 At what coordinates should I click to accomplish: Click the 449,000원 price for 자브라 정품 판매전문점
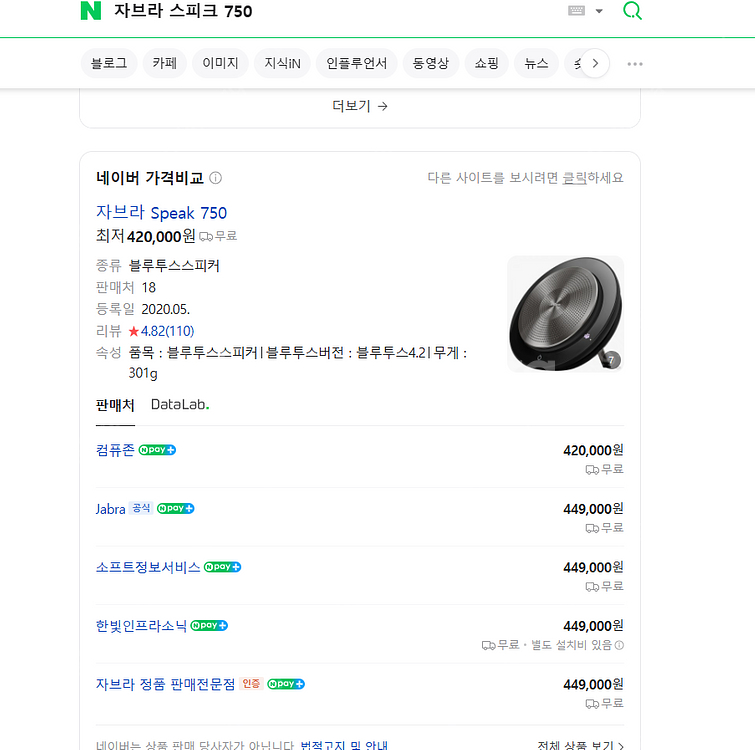click(x=593, y=685)
